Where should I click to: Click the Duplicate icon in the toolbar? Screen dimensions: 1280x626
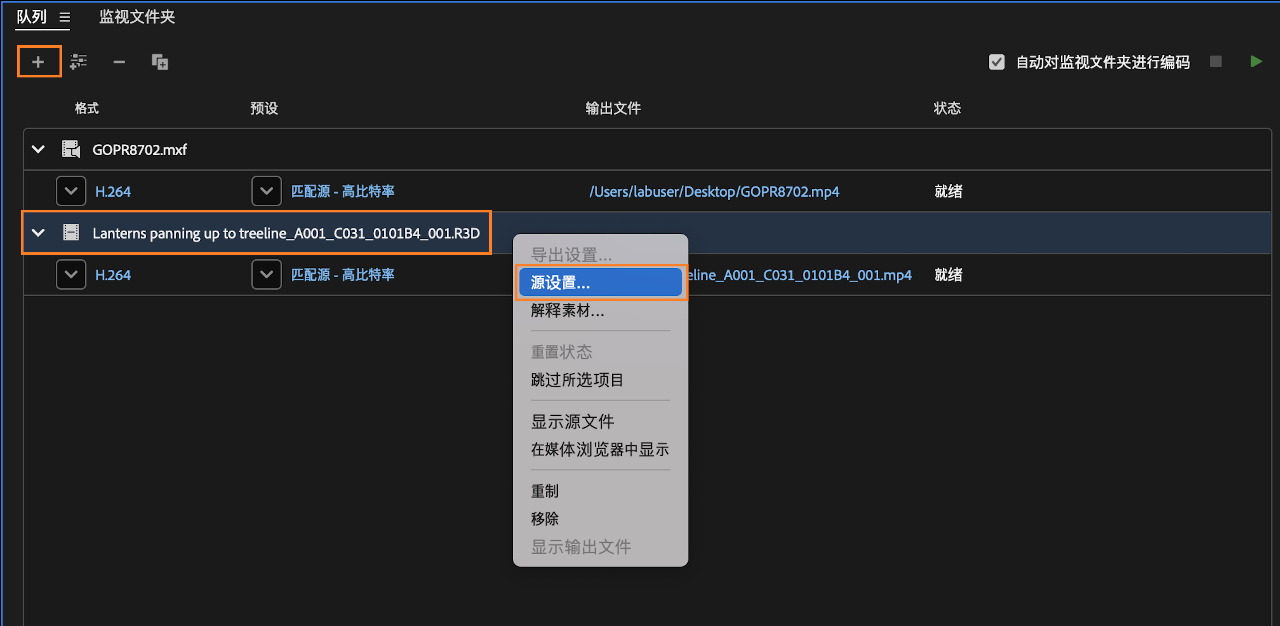coord(159,61)
